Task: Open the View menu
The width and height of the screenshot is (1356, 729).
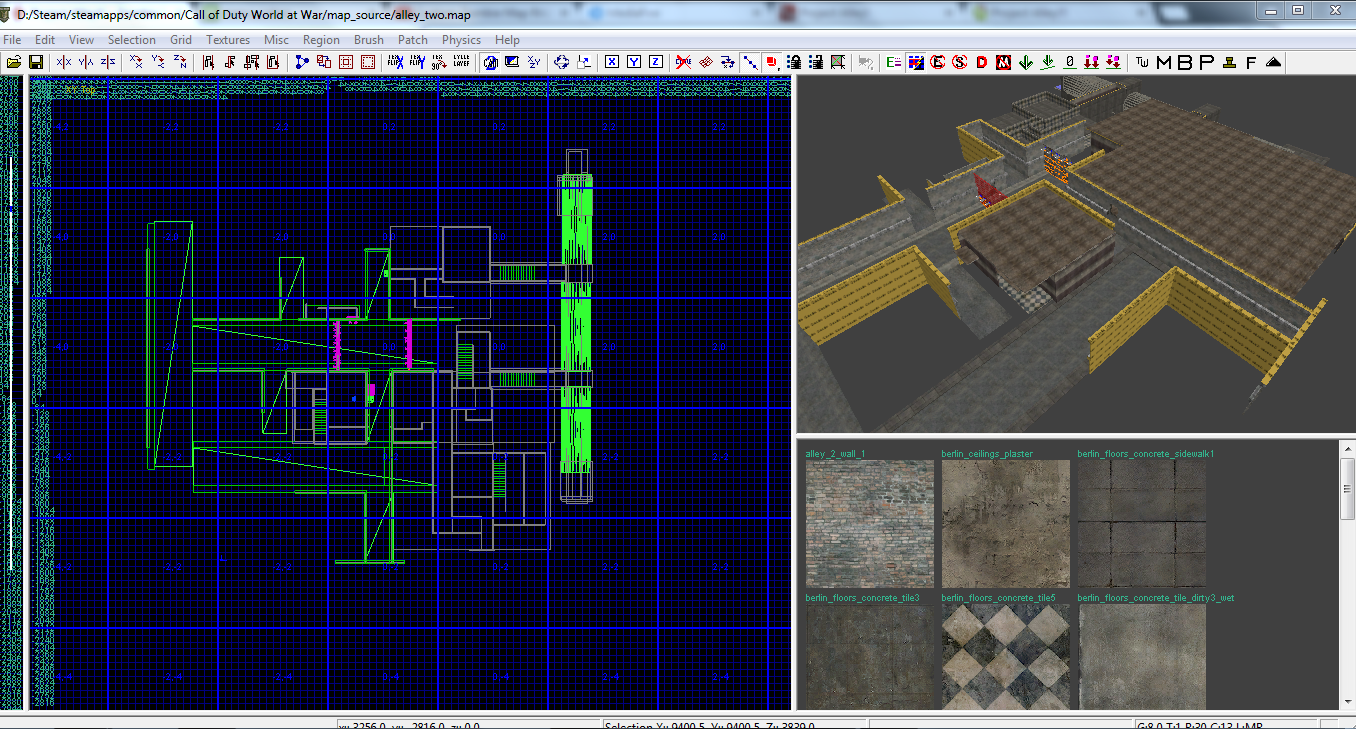Action: (81, 40)
